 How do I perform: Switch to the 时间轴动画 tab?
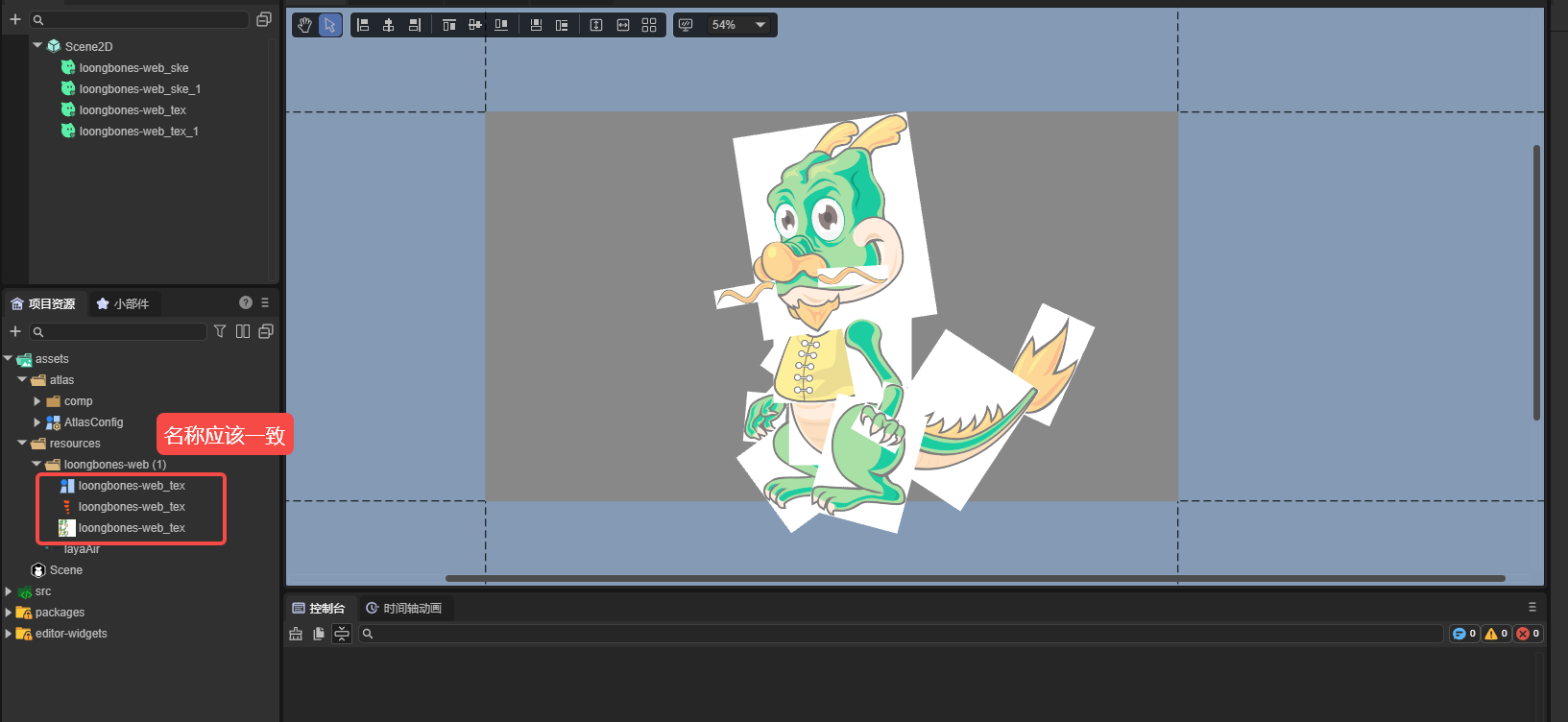(404, 609)
